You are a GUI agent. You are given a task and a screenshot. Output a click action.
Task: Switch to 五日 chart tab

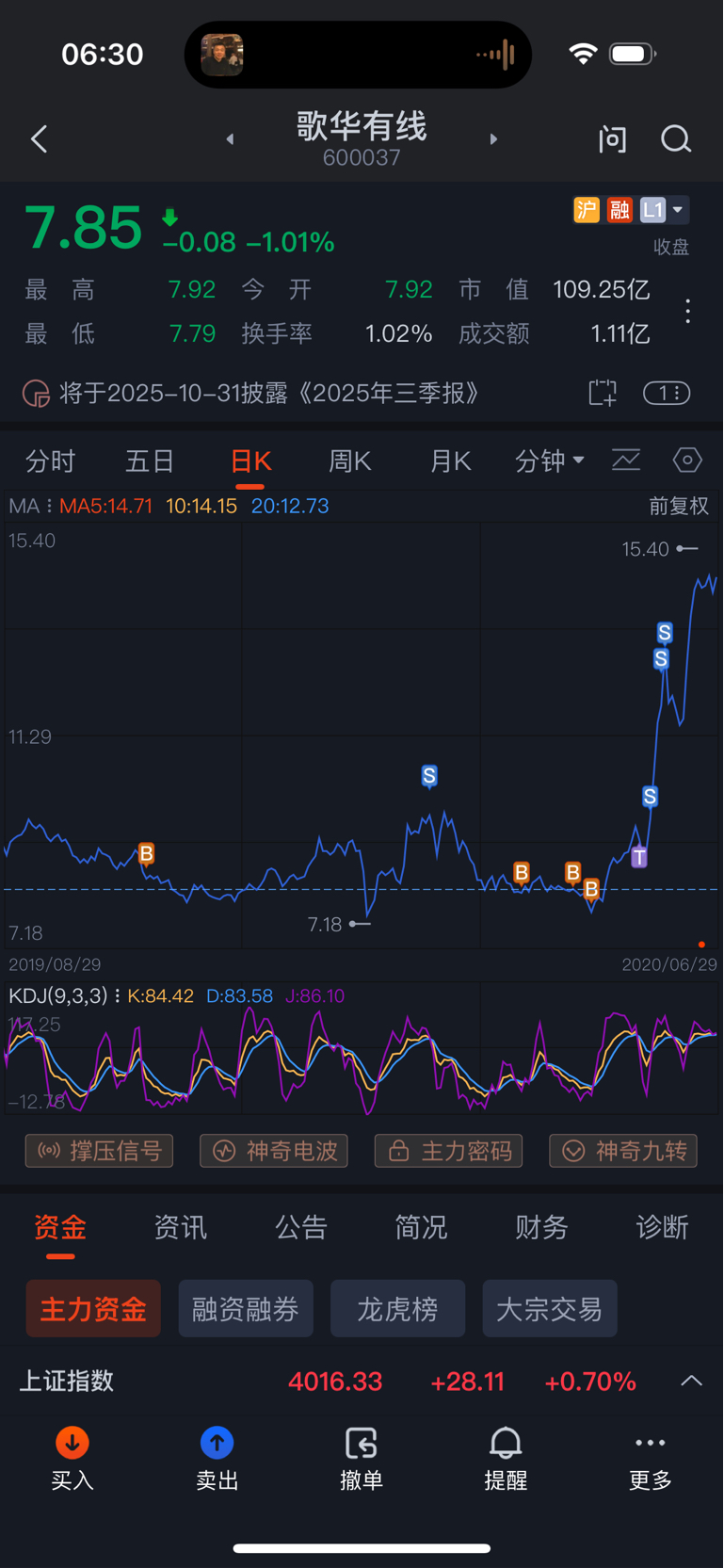(x=150, y=461)
